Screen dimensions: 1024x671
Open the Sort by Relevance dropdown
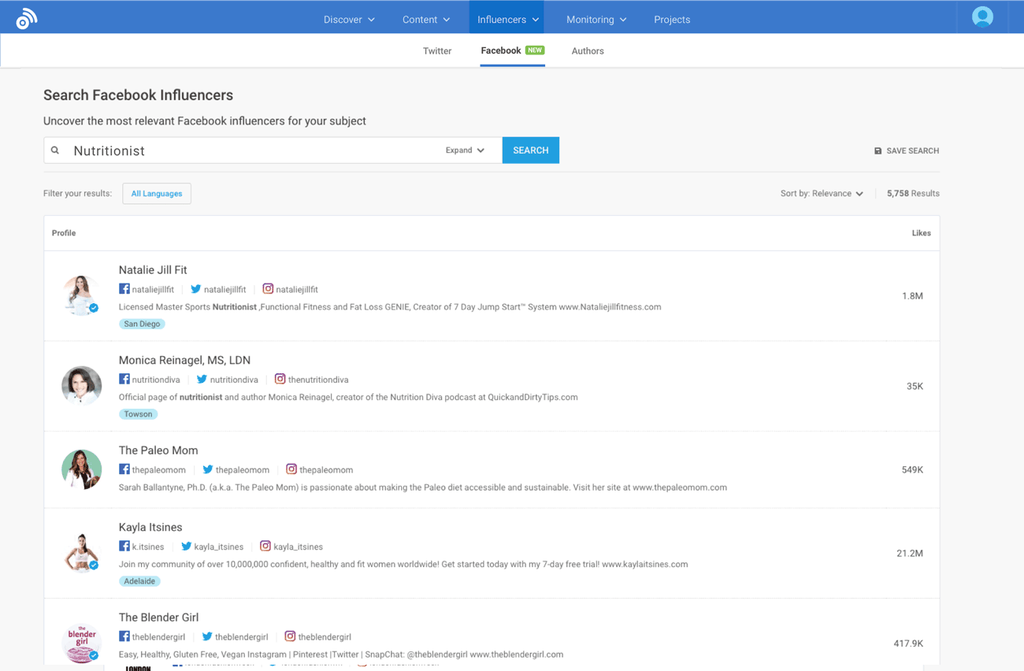[x=822, y=193]
